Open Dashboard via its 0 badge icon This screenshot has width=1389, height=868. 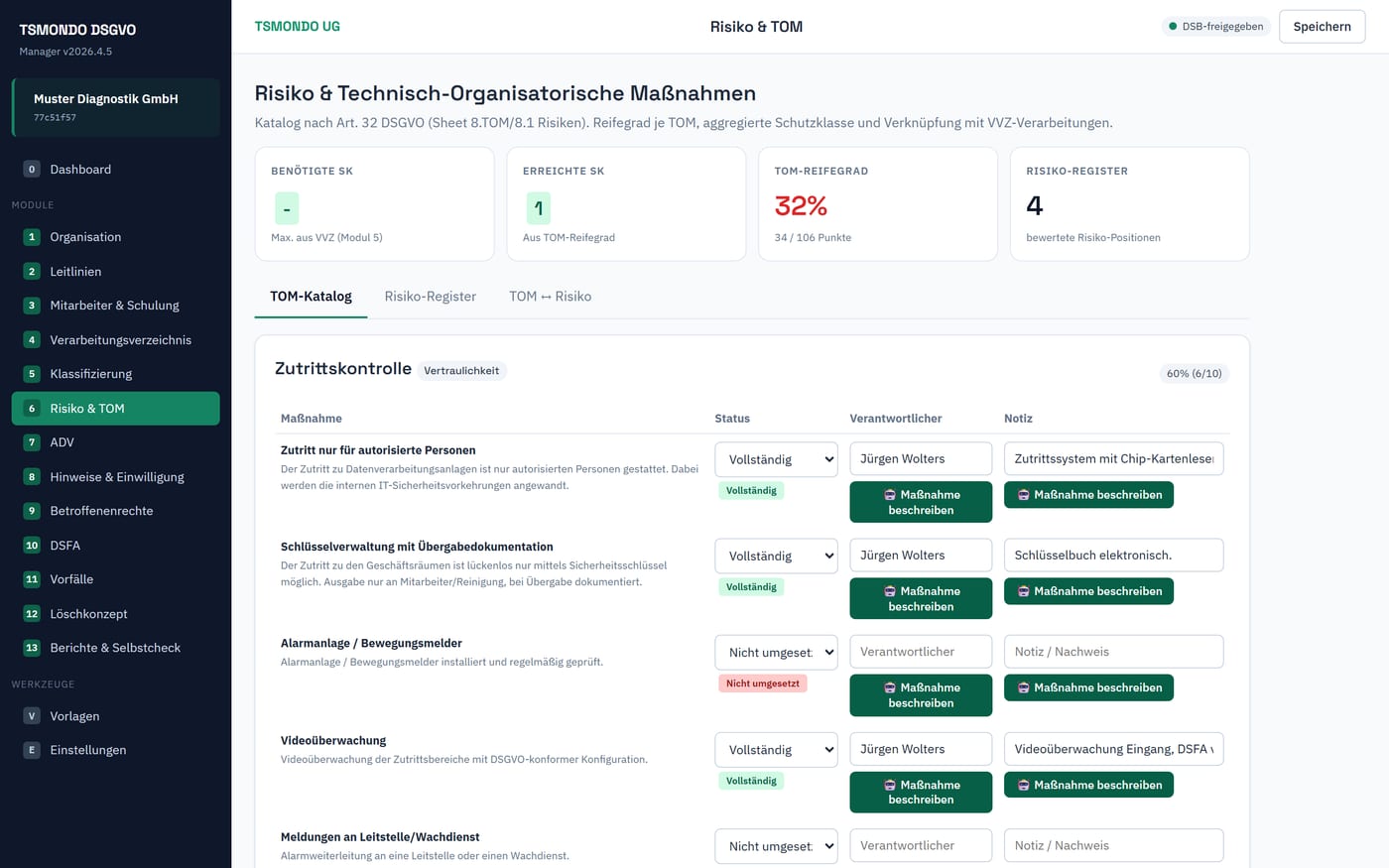(32, 170)
